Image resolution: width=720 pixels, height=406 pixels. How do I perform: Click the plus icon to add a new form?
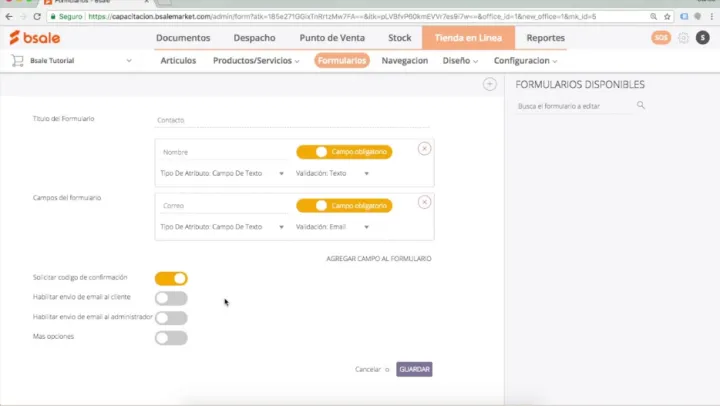coord(490,84)
